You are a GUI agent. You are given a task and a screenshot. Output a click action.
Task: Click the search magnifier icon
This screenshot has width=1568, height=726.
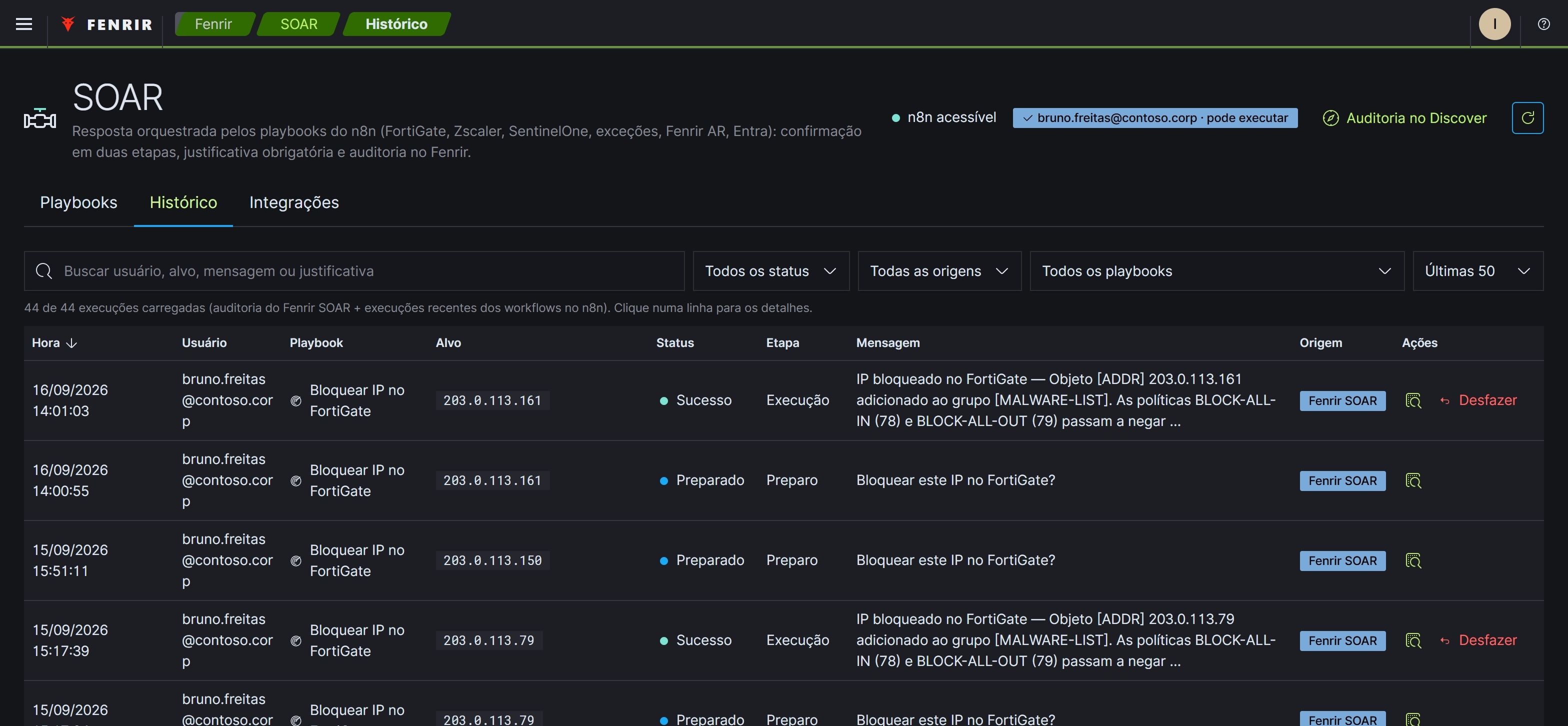44,271
